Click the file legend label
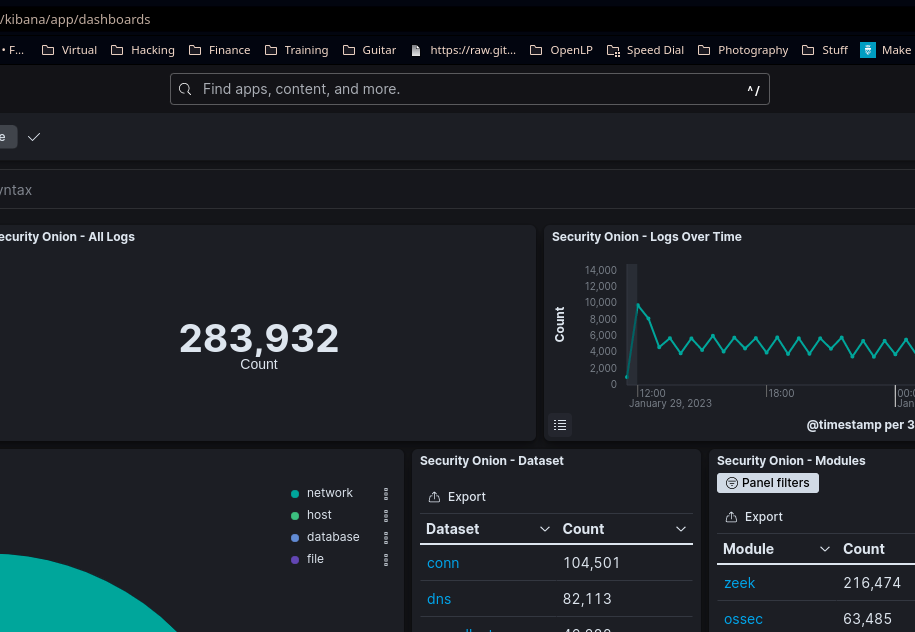Viewport: 915px width, 632px height. [315, 559]
